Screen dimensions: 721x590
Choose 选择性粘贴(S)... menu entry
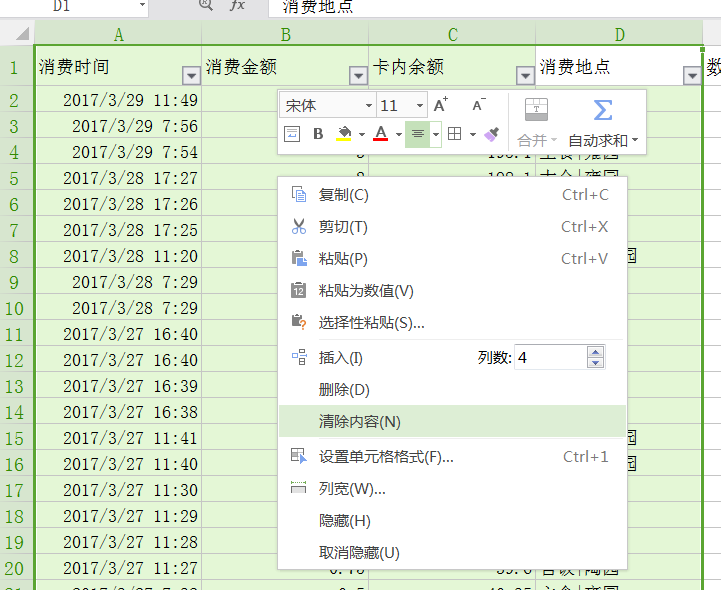(452, 322)
